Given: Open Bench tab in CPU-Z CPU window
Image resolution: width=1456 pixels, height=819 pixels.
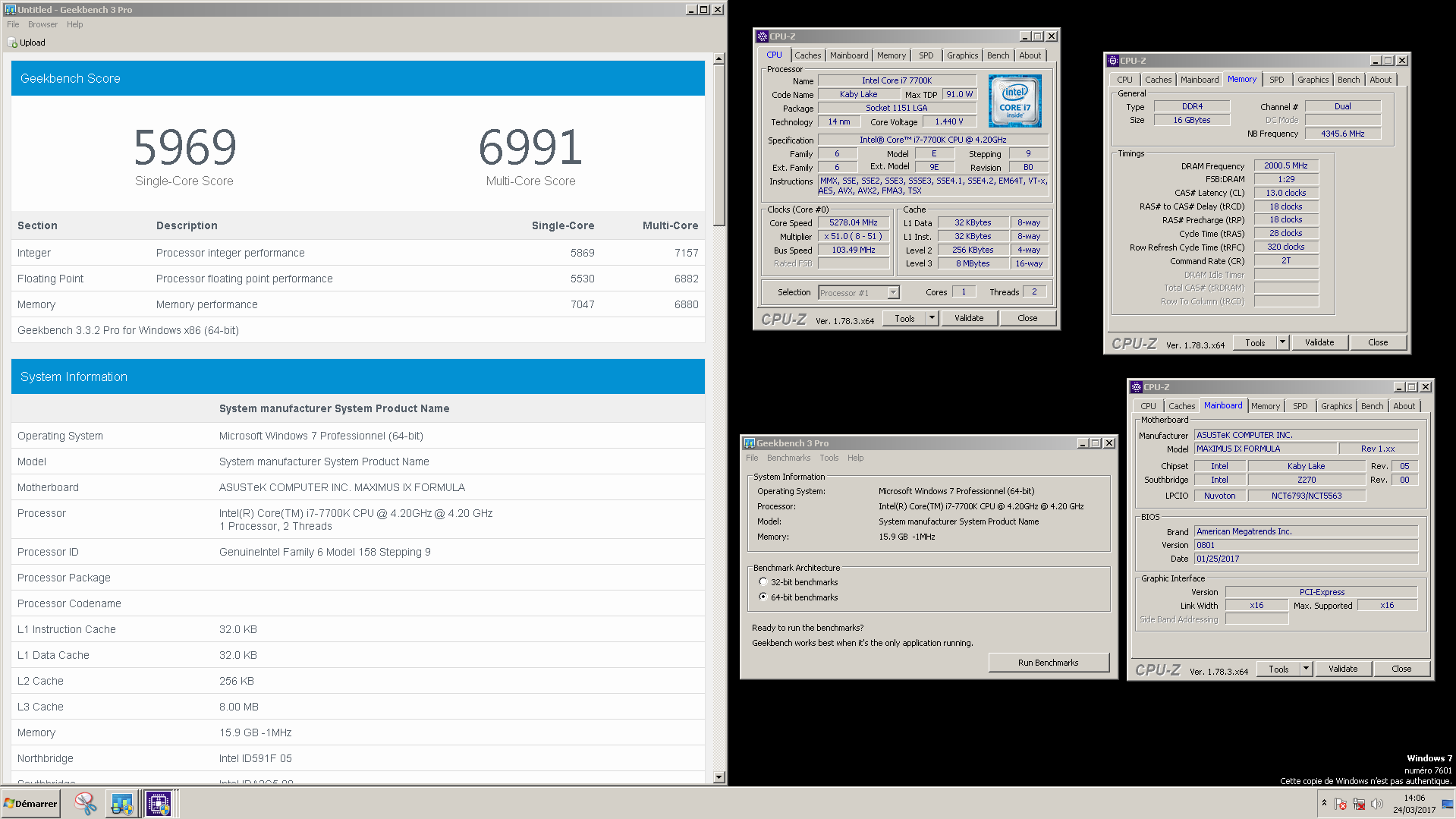Looking at the screenshot, I should pyautogui.click(x=998, y=55).
